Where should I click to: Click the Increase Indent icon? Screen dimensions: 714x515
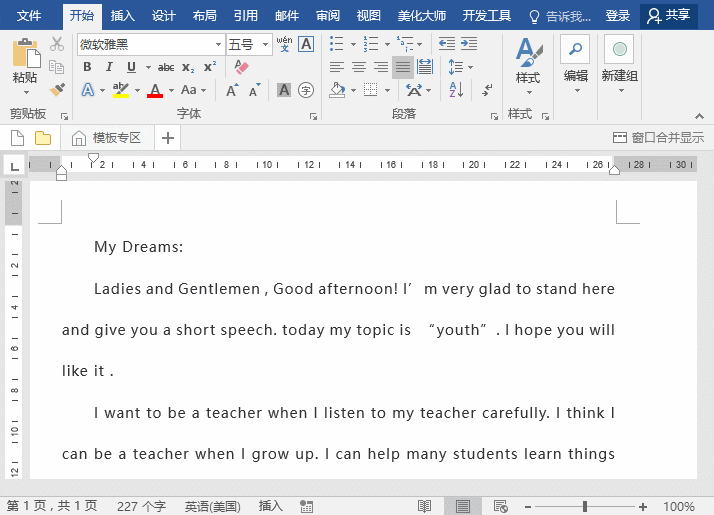click(x=468, y=44)
